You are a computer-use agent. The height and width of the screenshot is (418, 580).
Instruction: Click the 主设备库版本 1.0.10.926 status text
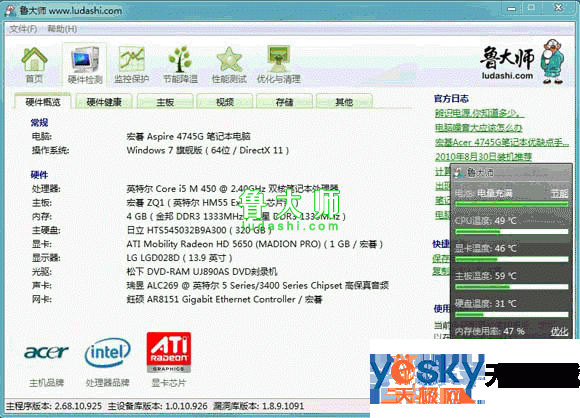pos(158,406)
